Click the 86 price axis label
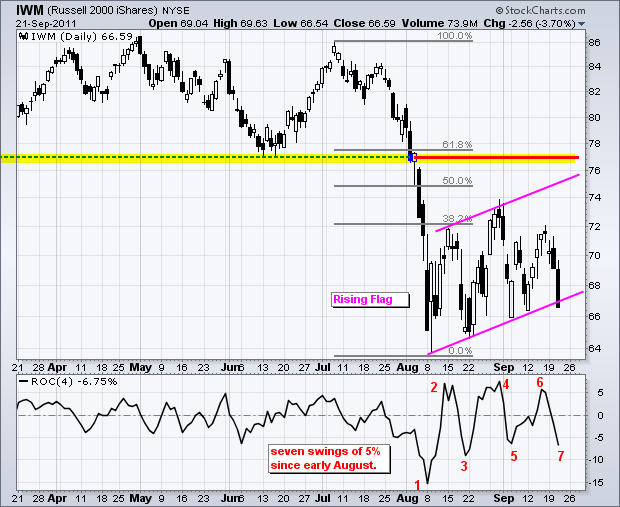Viewport: 620px width, 507px height. [595, 42]
